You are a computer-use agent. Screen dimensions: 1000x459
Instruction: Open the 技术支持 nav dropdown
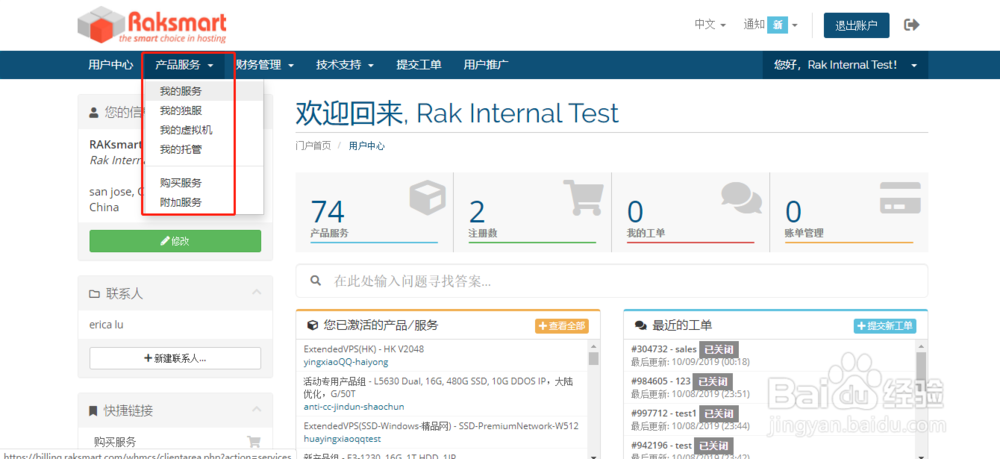pyautogui.click(x=345, y=65)
